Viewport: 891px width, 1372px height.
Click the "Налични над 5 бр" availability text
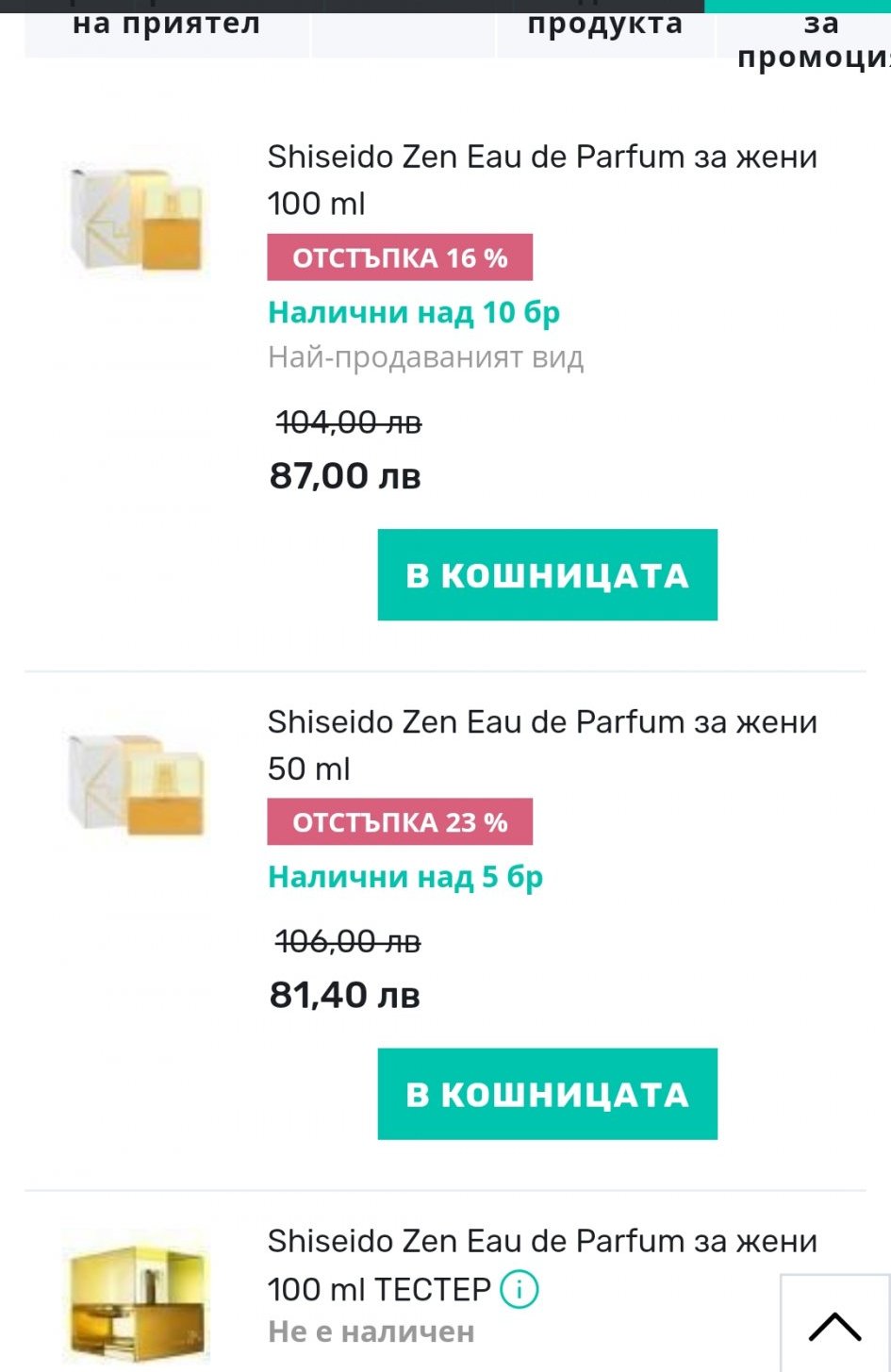(405, 877)
